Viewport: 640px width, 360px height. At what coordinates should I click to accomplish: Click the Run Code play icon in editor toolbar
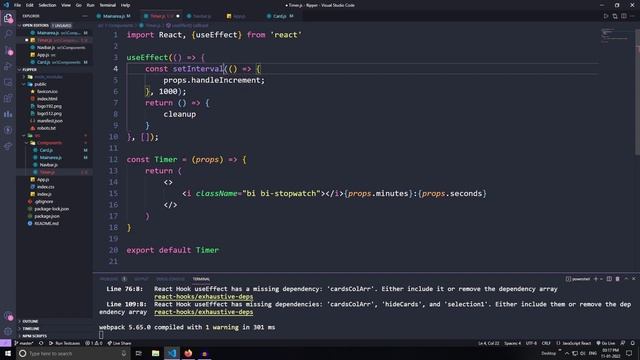[606, 16]
